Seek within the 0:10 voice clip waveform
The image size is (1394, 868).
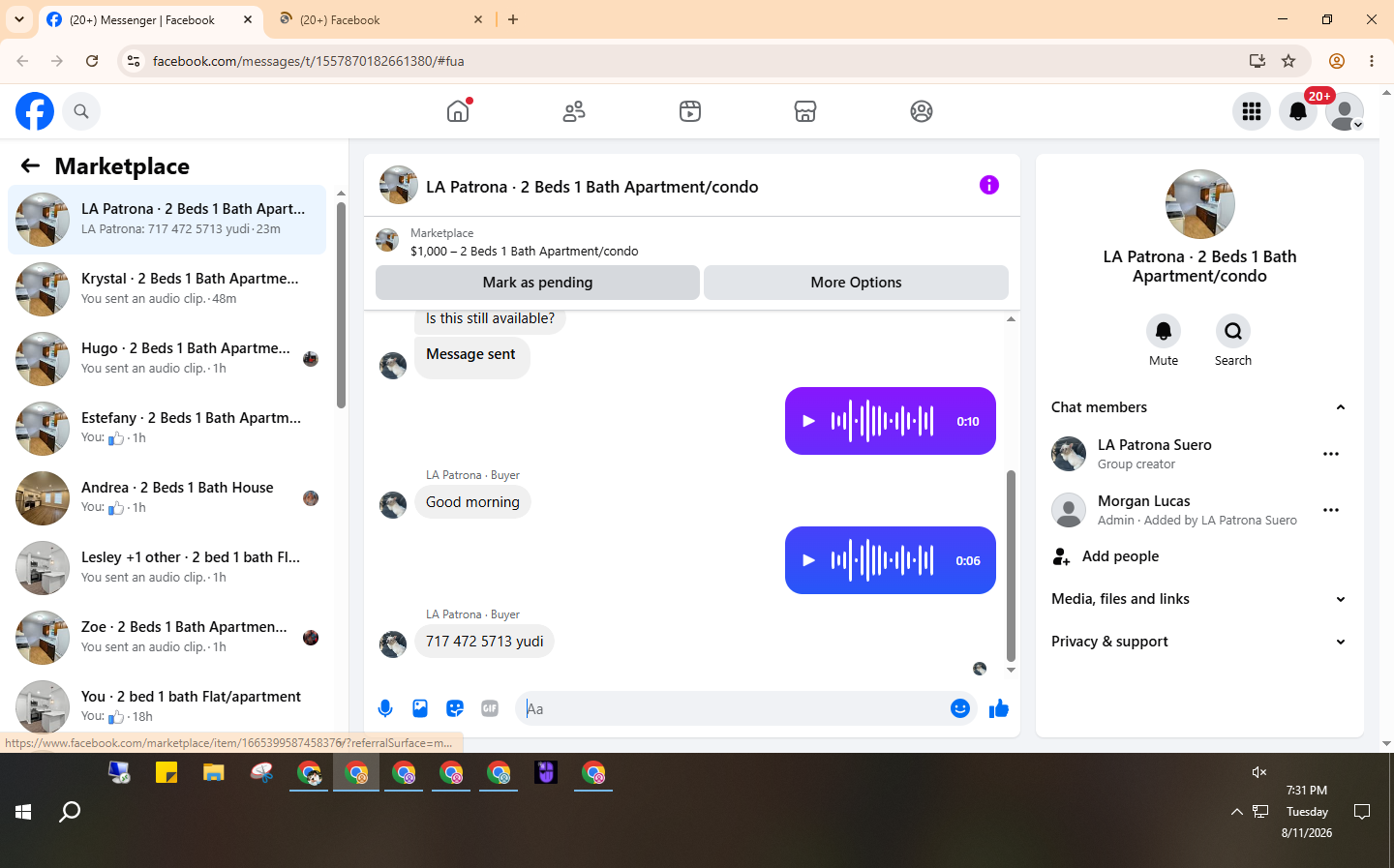pyautogui.click(x=882, y=421)
